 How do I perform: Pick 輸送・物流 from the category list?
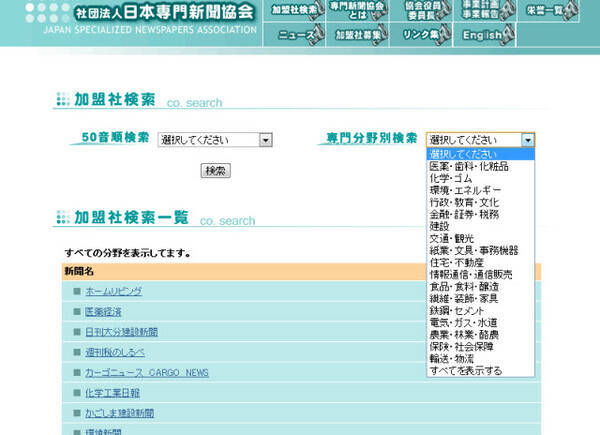[451, 358]
